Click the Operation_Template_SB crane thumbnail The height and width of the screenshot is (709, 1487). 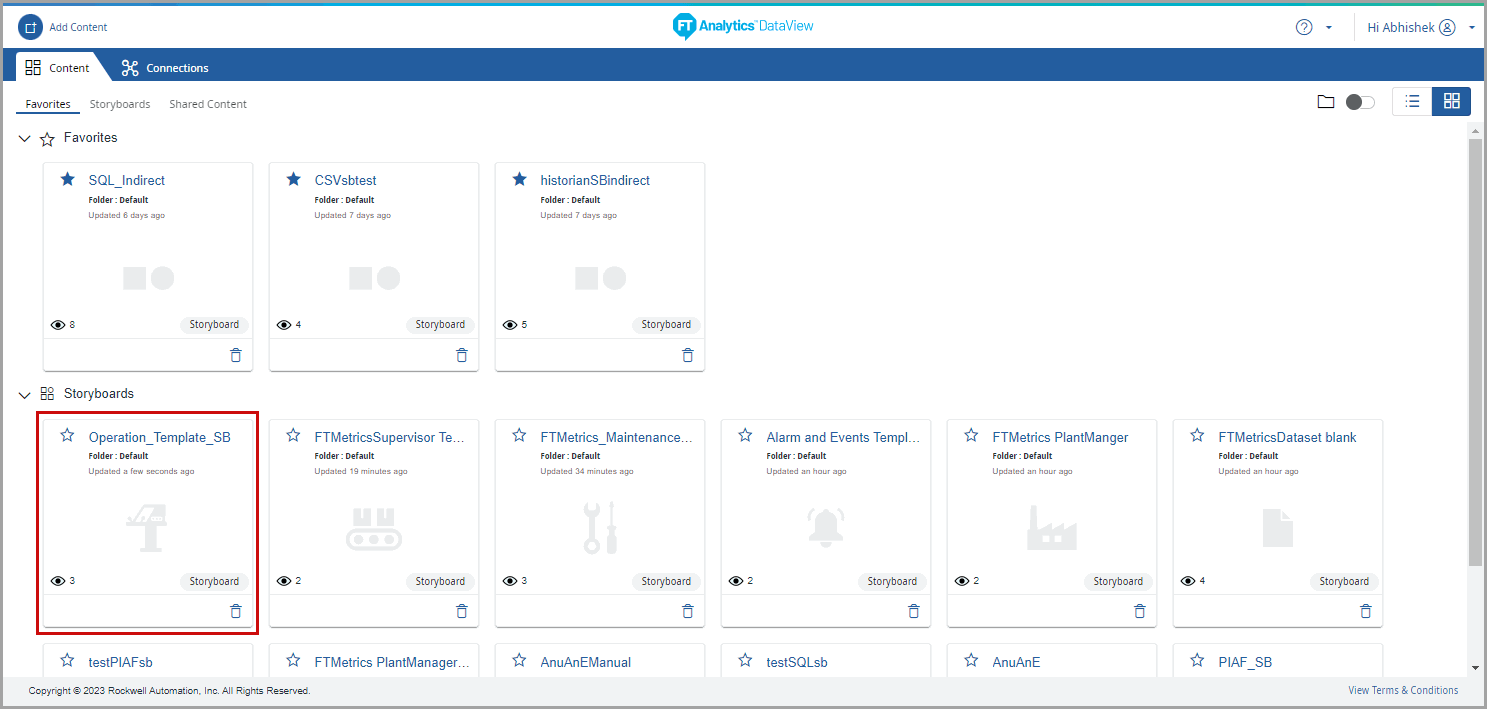(146, 529)
